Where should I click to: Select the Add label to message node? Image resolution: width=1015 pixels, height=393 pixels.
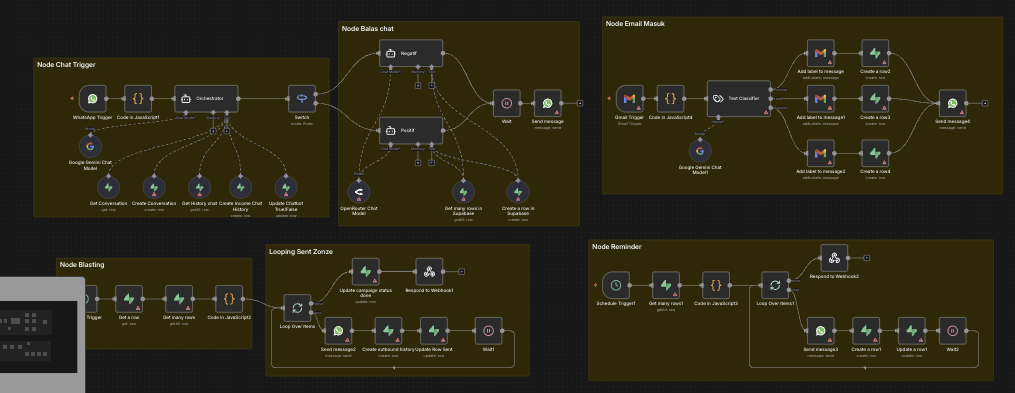[820, 53]
